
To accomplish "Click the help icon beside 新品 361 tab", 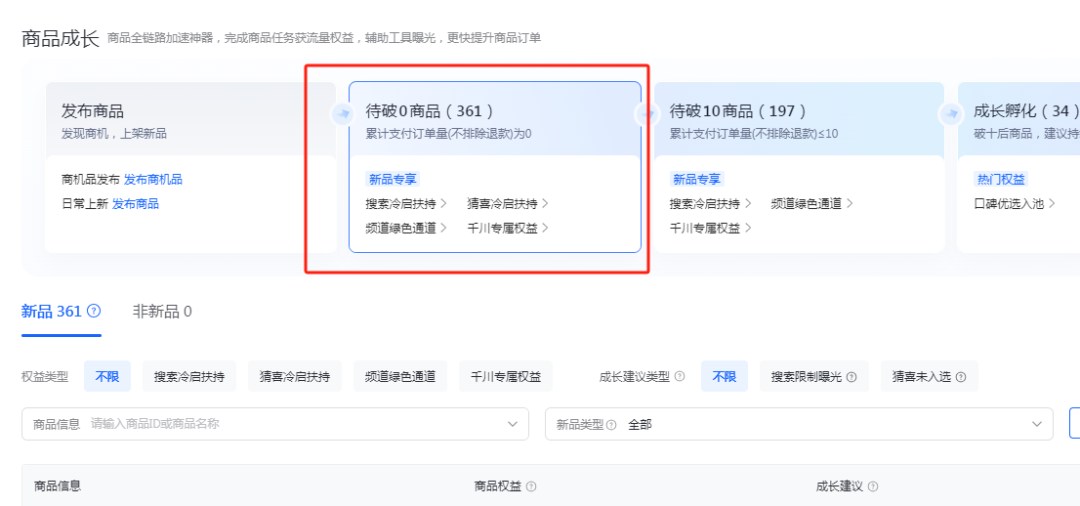I will tap(94, 311).
